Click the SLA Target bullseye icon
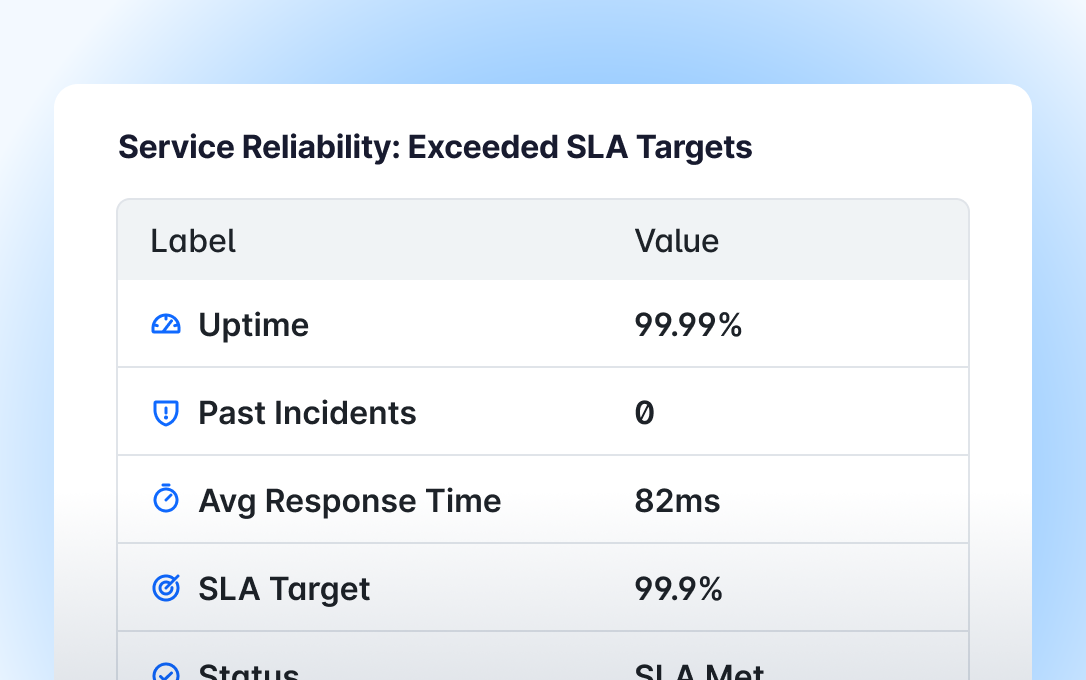The width and height of the screenshot is (1086, 680). (165, 589)
